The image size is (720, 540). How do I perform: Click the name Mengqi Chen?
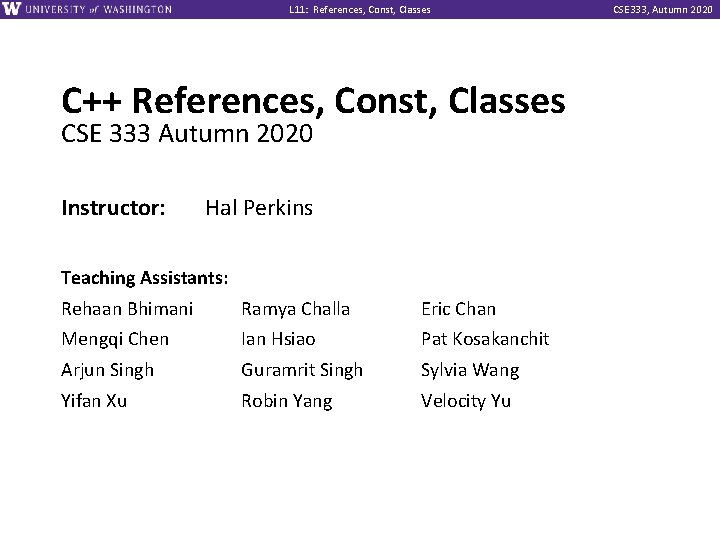(x=115, y=340)
